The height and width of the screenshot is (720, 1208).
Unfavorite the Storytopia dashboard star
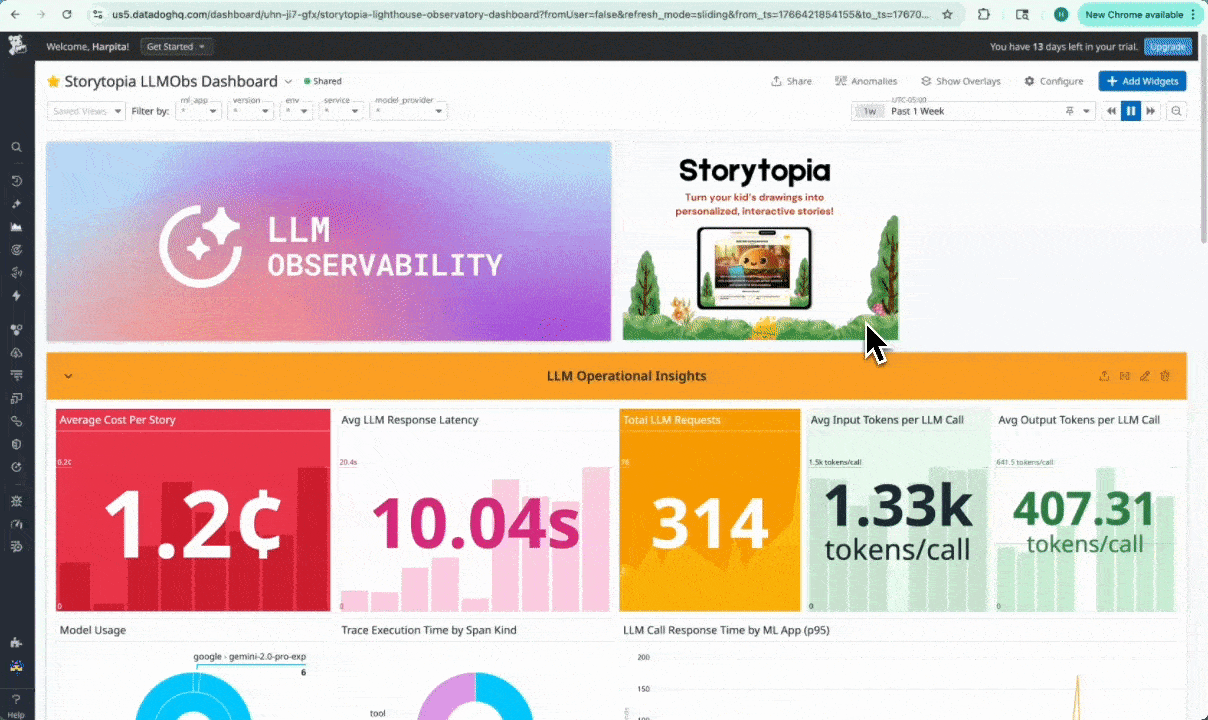point(53,81)
